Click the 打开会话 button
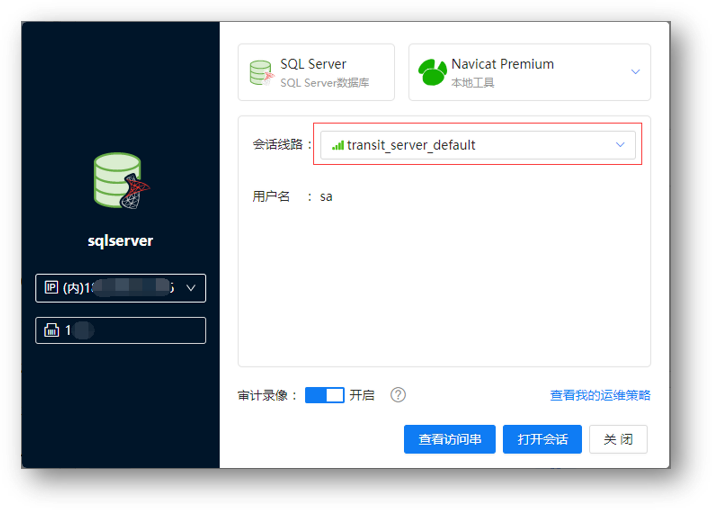This screenshot has width=712, height=510. pyautogui.click(x=542, y=439)
